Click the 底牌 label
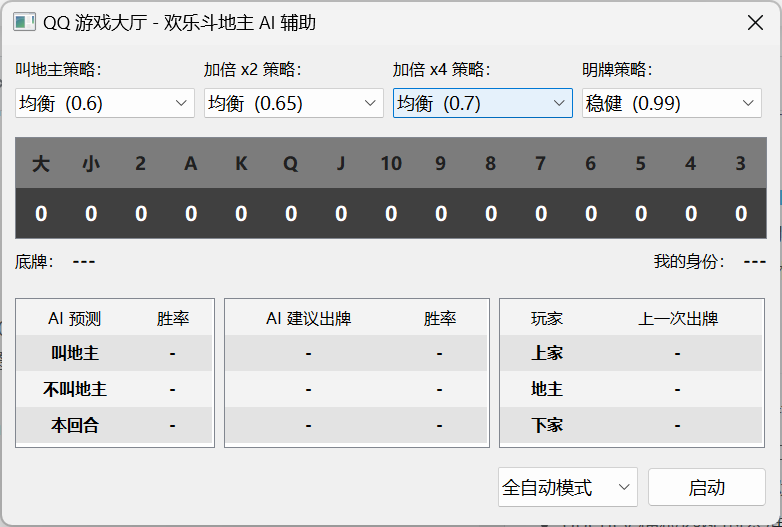 [x=34, y=261]
